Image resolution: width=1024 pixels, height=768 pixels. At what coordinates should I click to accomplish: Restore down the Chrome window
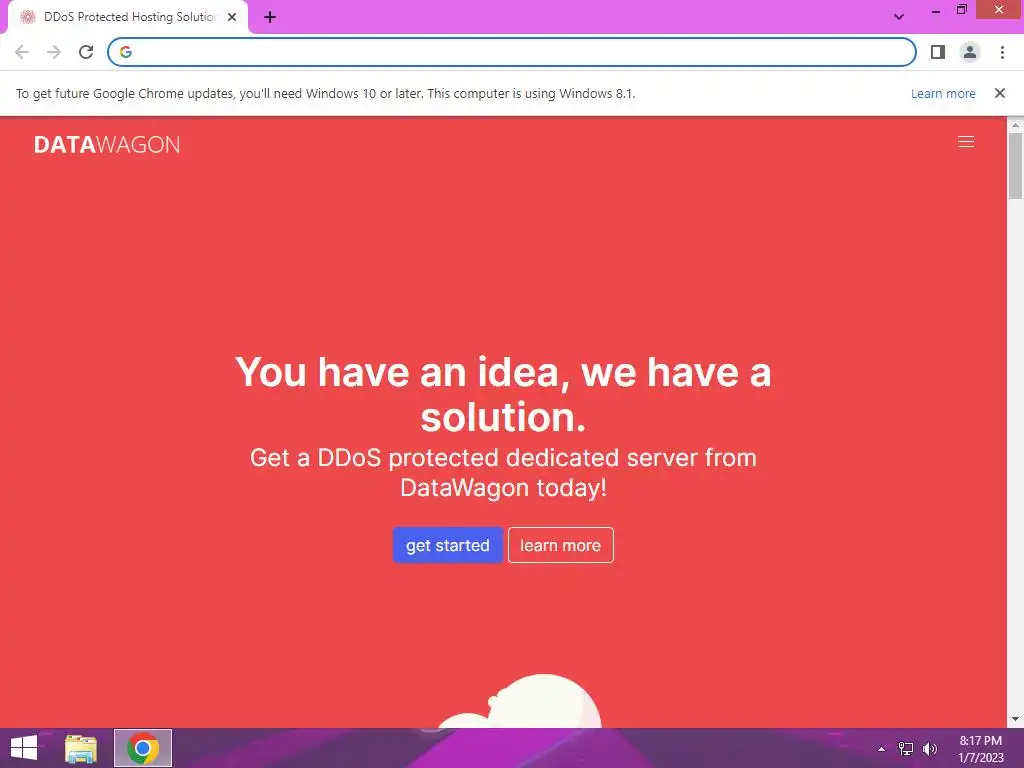962,9
